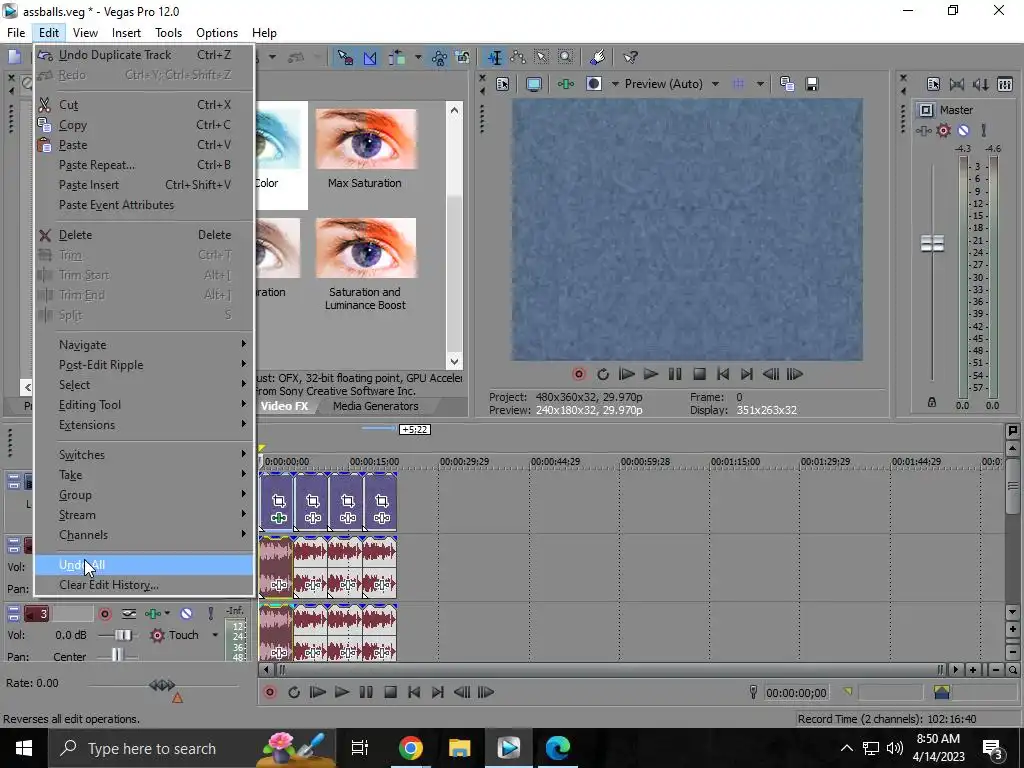
Task: Toggle auto ripple in the toolbar
Action: (x=396, y=57)
